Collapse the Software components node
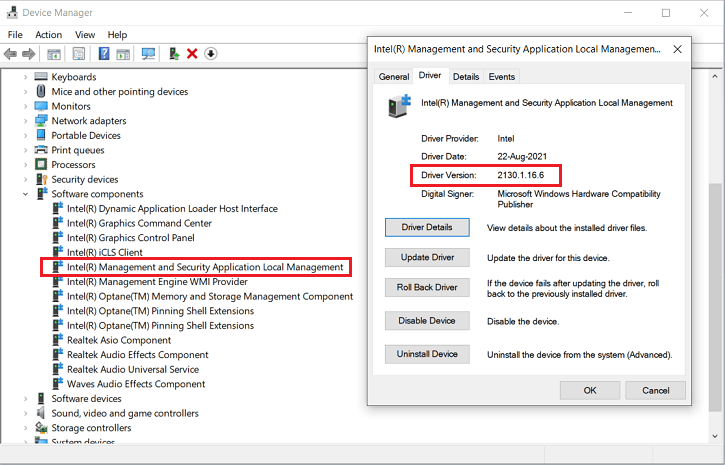This screenshot has width=725, height=465. click(x=25, y=194)
